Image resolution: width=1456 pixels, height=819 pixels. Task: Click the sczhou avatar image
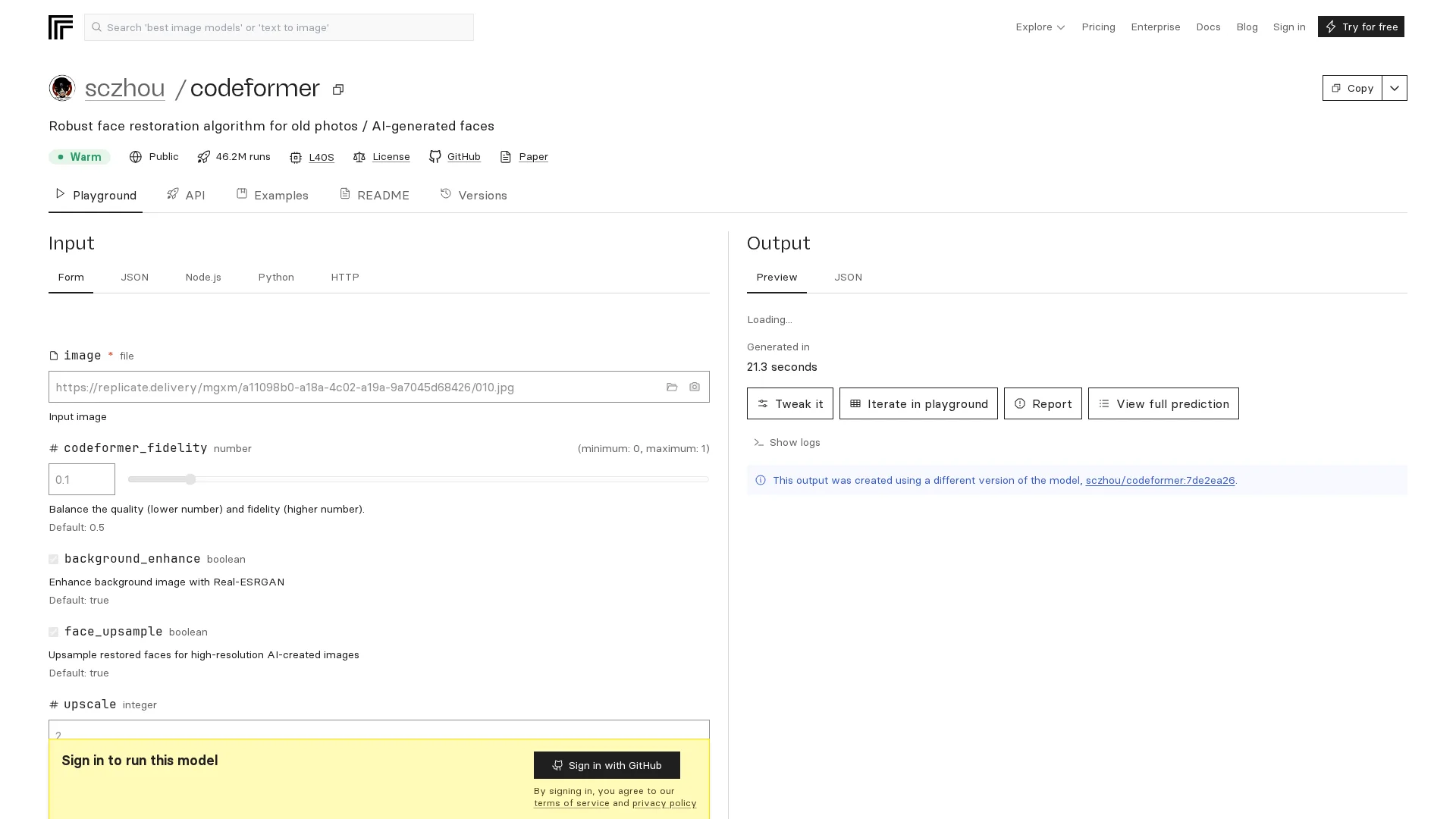pyautogui.click(x=62, y=88)
